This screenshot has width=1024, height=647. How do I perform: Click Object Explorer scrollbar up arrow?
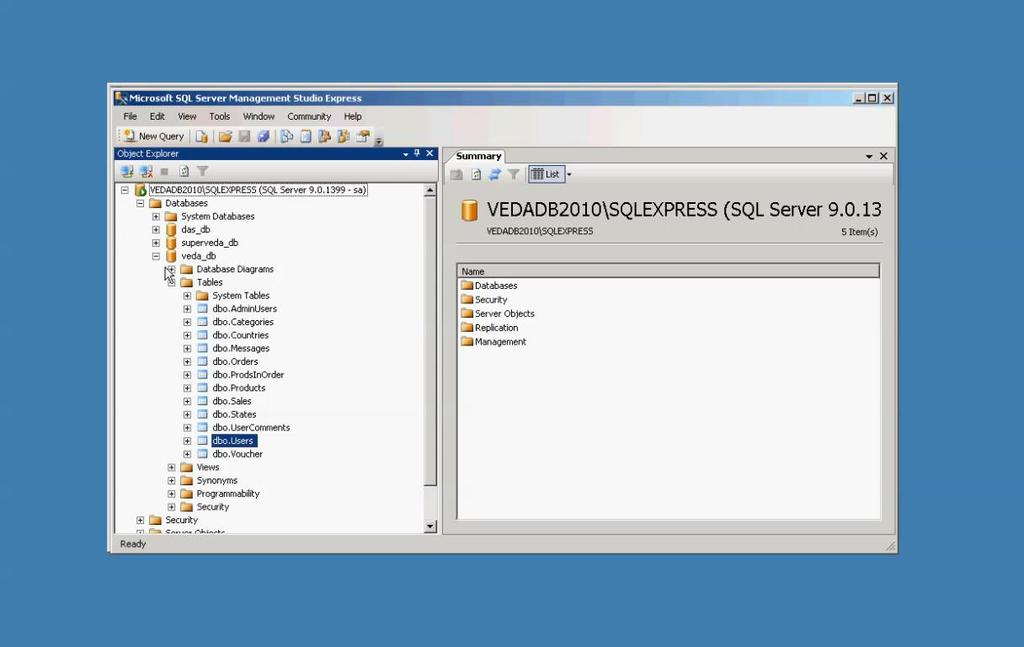point(430,191)
